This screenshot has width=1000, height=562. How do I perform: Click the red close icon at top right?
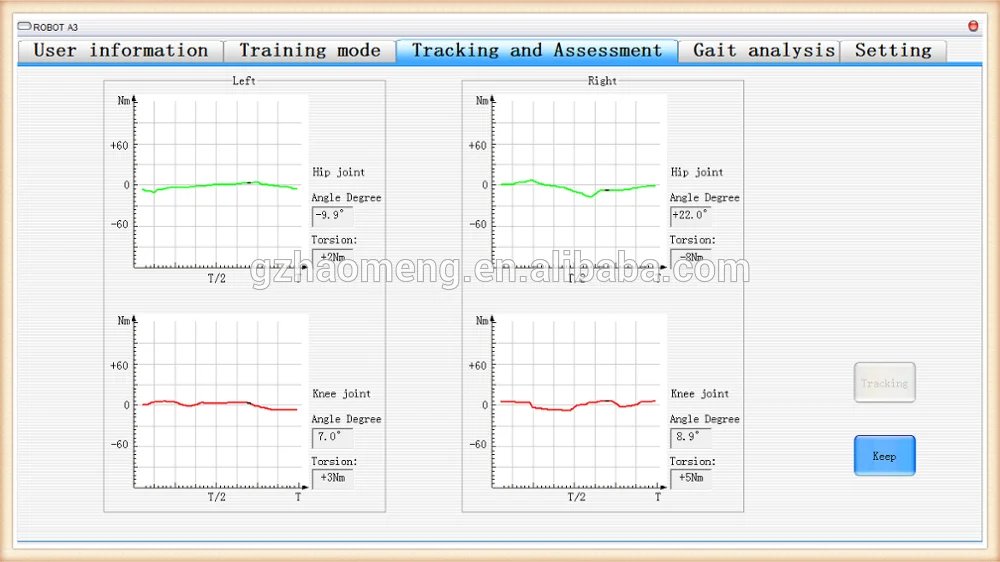(x=973, y=26)
